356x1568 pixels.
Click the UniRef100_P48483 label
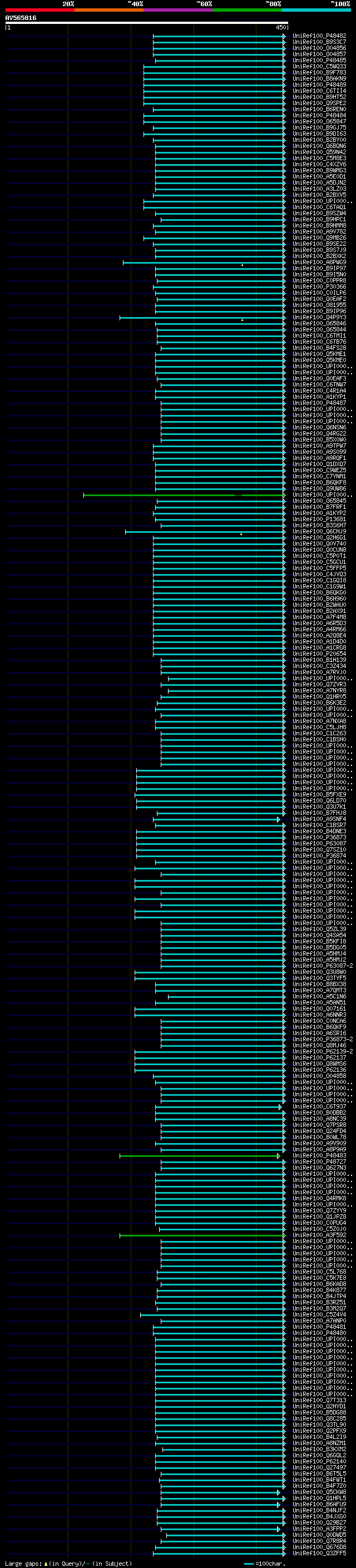coord(319,1155)
